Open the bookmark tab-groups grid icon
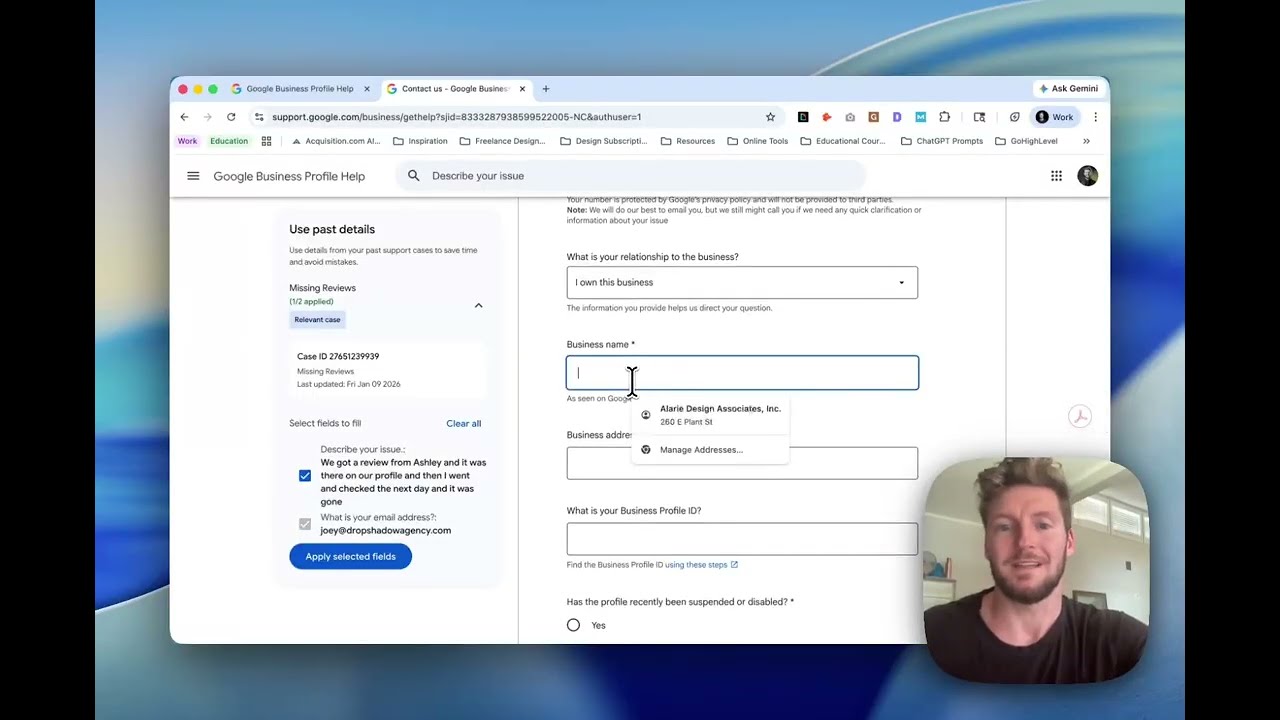This screenshot has width=1280, height=720. coord(266,141)
